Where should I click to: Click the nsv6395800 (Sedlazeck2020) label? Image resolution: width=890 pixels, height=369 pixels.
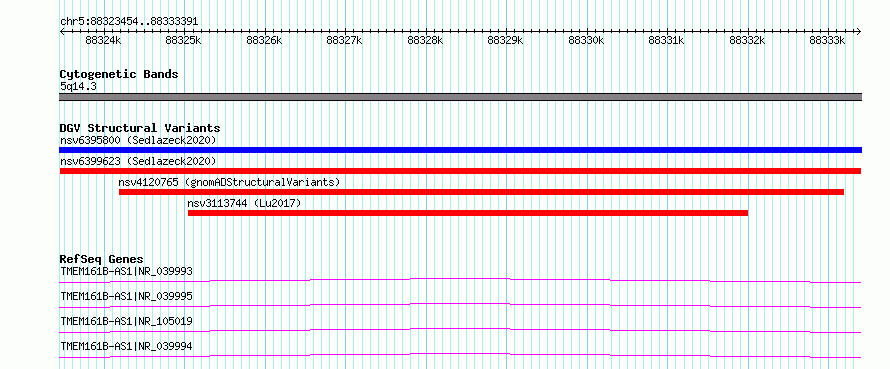click(x=138, y=140)
